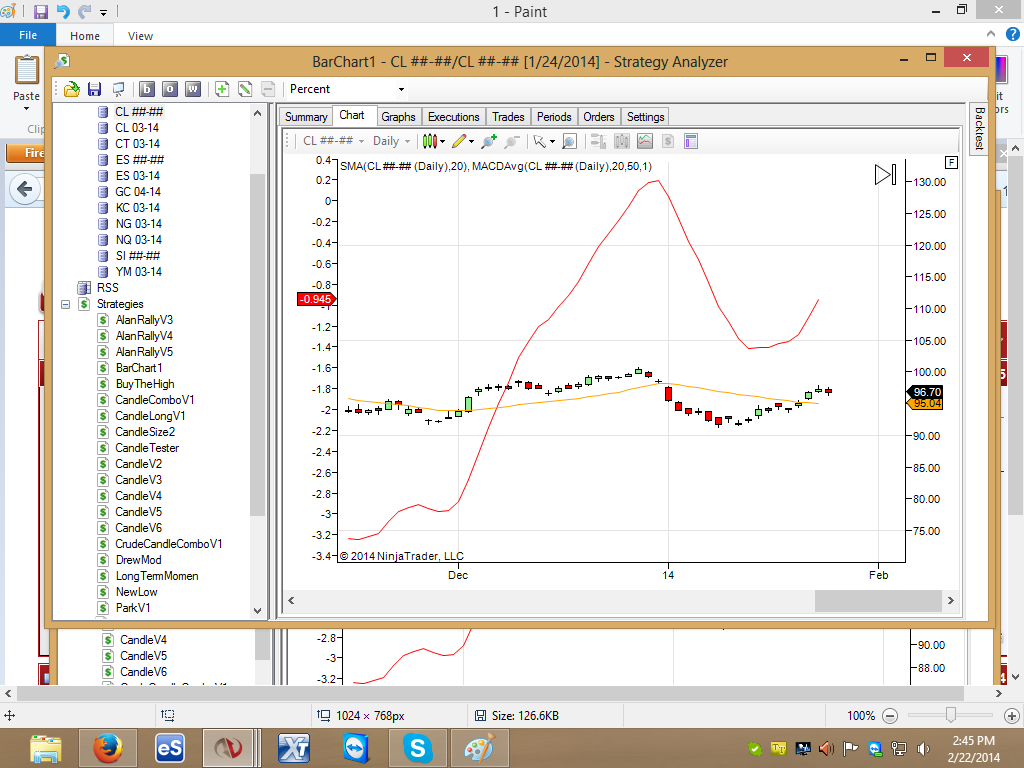Open the CL ##-## instrument dropdown in chart toolbar
Viewport: 1024px width, 768px height.
click(333, 141)
